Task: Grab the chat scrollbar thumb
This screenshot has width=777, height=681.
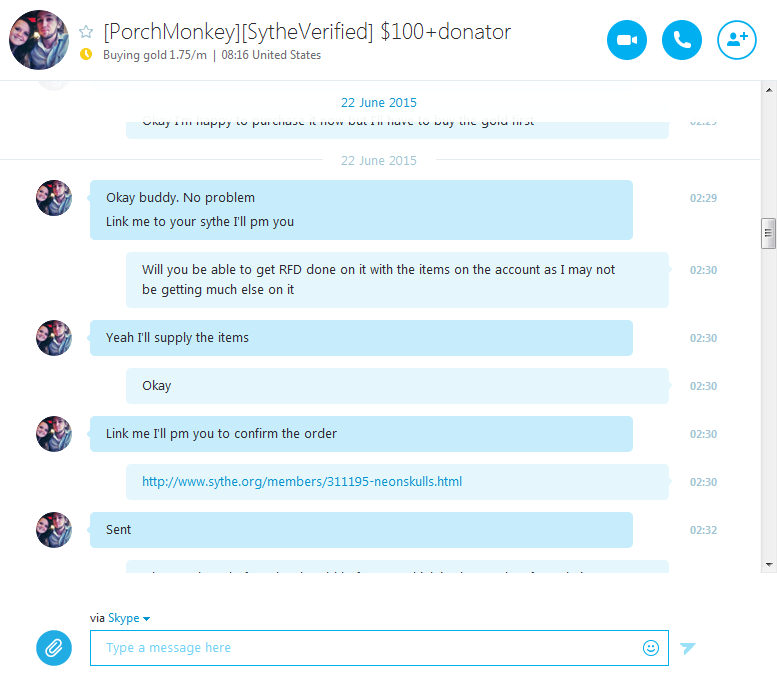Action: pos(768,233)
